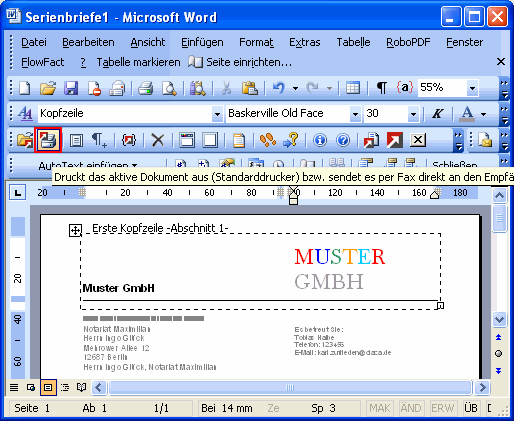The height and width of the screenshot is (421, 514).
Task: Open the Datei menu
Action: pos(34,42)
